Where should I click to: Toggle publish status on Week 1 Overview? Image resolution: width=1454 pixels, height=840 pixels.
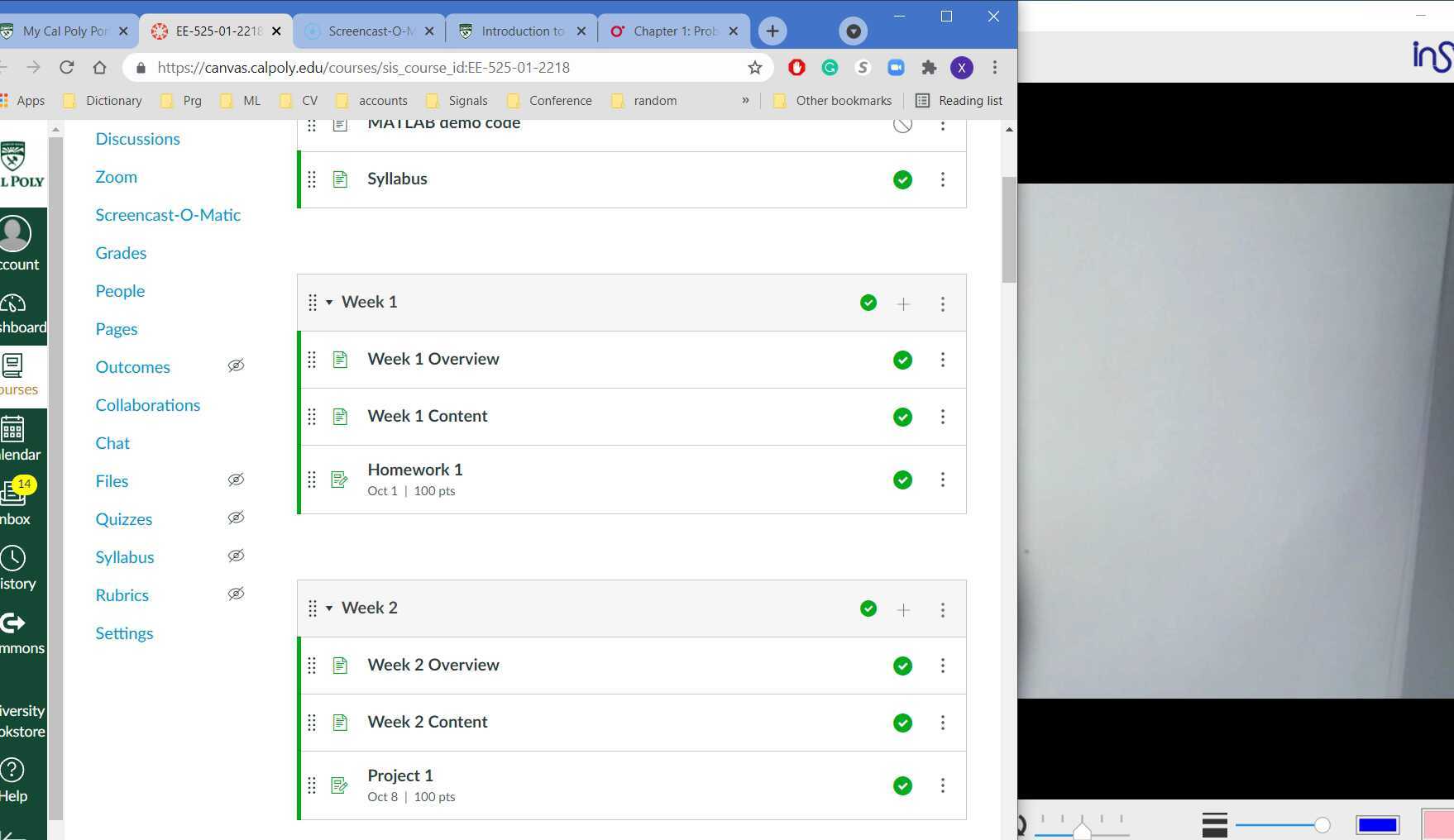point(902,360)
